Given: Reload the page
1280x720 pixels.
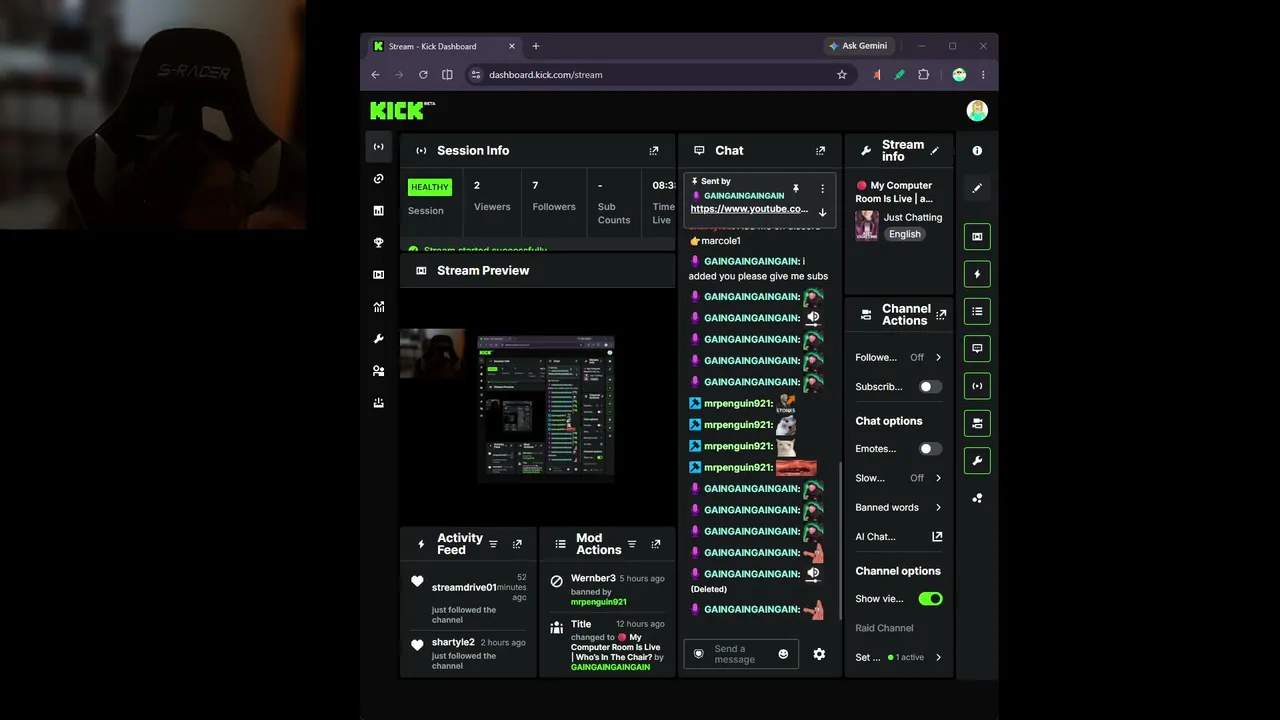Looking at the screenshot, I should tap(423, 75).
